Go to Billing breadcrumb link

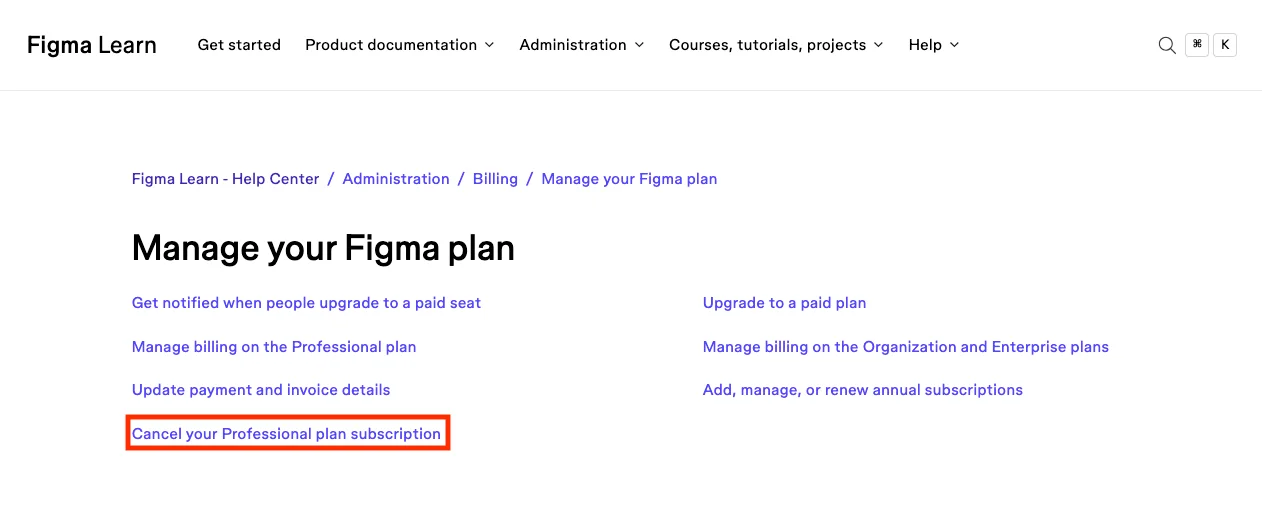[495, 179]
